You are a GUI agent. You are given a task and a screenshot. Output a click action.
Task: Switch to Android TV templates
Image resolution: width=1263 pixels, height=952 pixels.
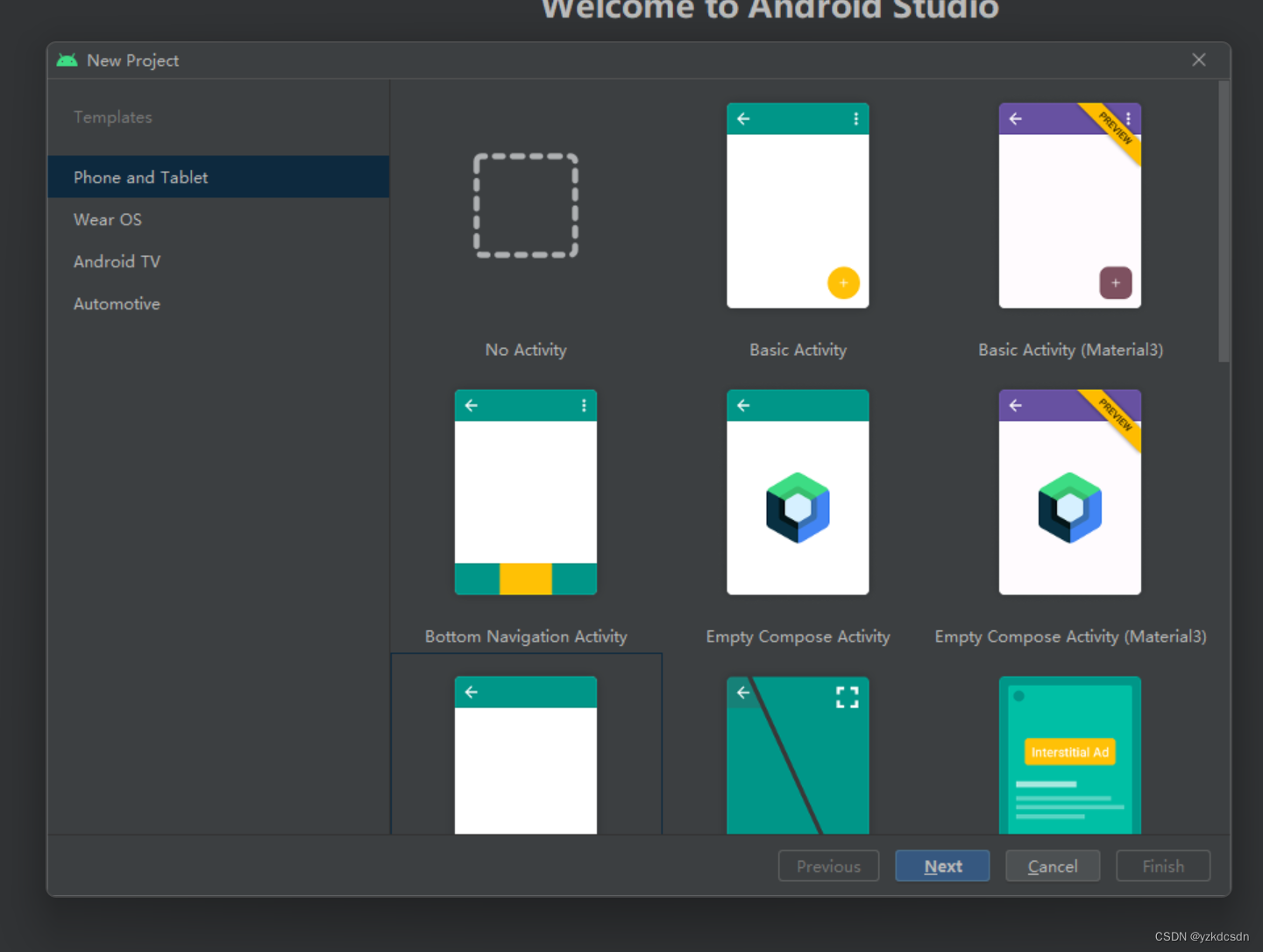tap(218, 261)
